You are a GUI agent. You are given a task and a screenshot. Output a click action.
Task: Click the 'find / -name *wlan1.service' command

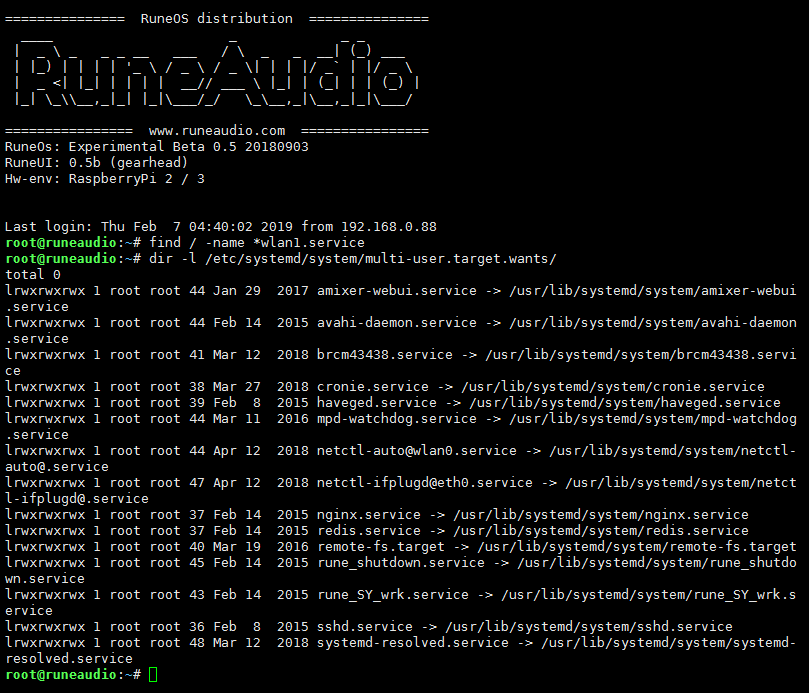point(257,243)
